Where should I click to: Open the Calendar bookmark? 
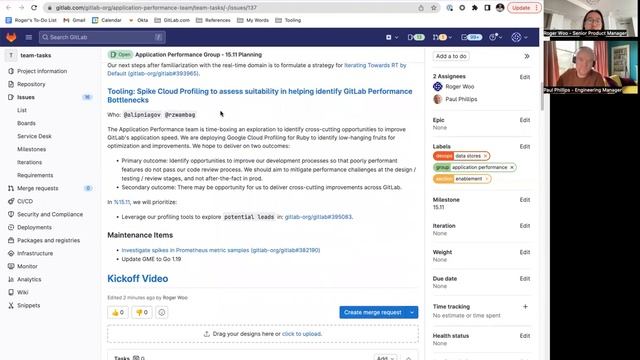click(x=107, y=20)
